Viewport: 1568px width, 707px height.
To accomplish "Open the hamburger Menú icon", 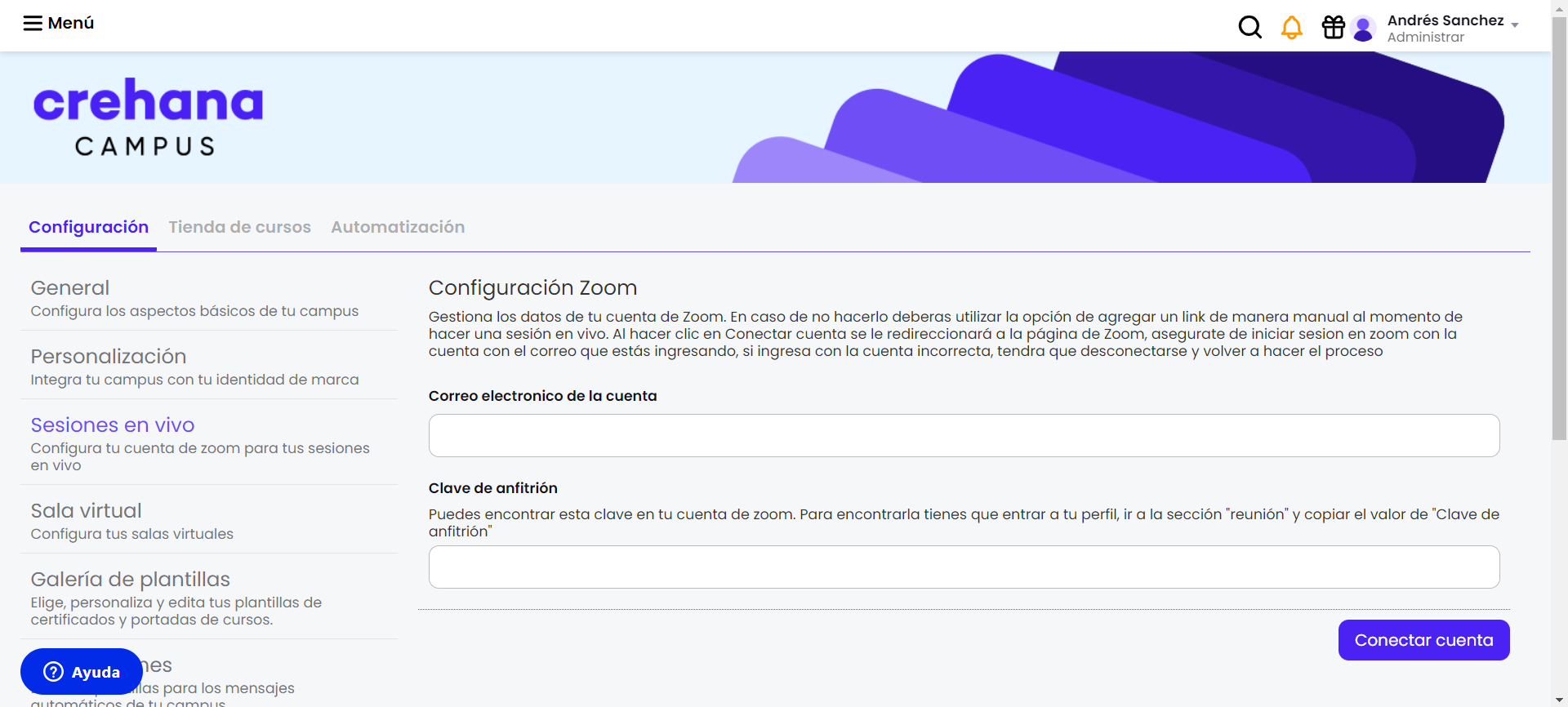I will tap(33, 23).
